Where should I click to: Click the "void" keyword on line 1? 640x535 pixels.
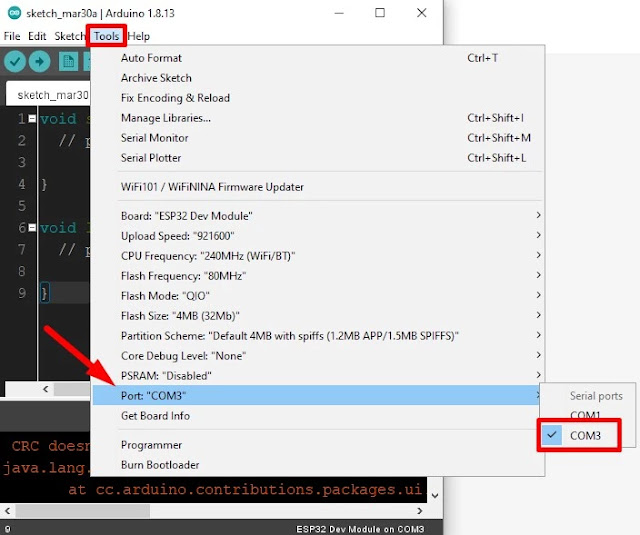pyautogui.click(x=58, y=119)
